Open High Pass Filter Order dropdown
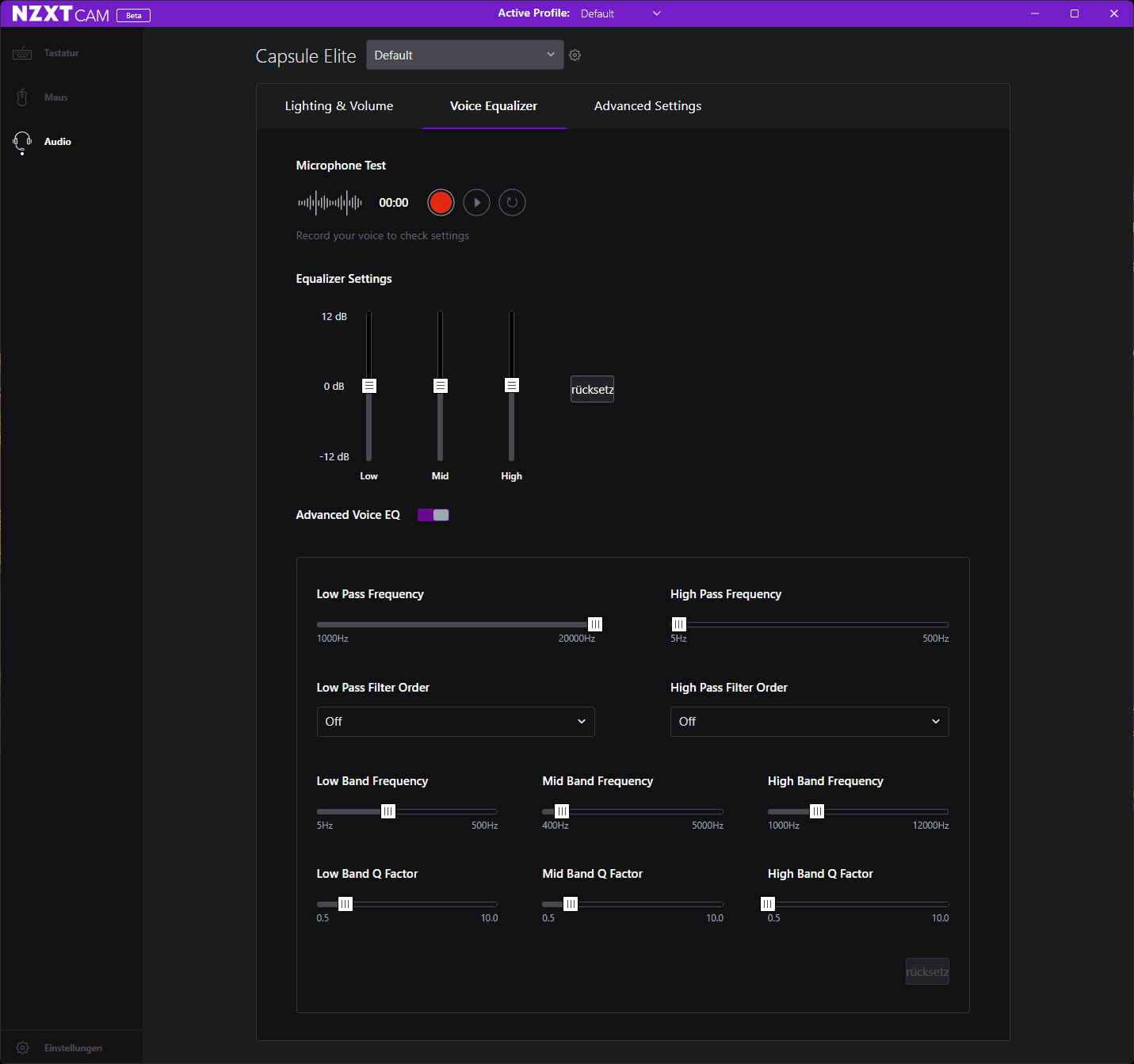This screenshot has width=1134, height=1064. click(810, 722)
